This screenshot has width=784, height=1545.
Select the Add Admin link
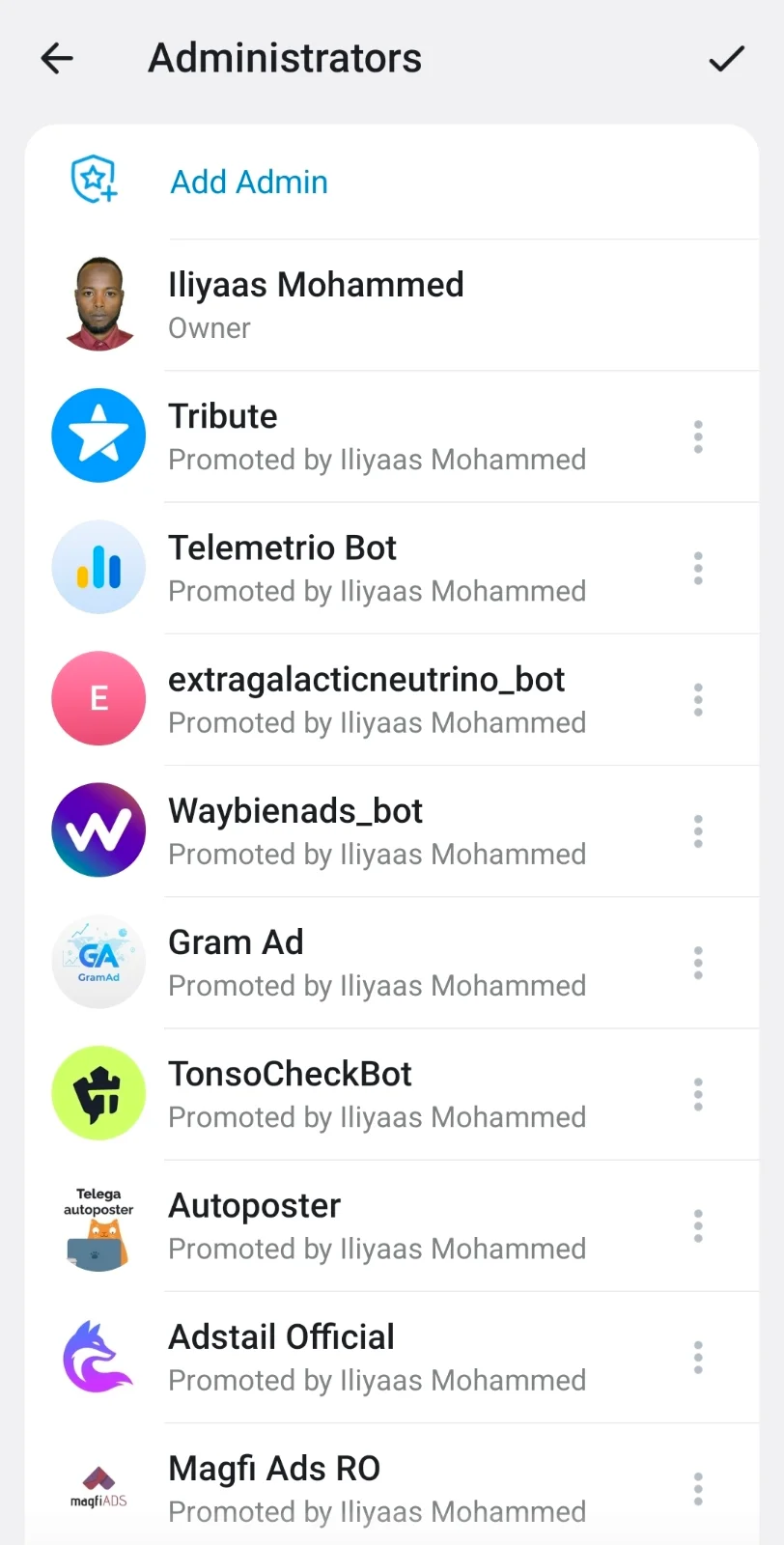(x=249, y=182)
